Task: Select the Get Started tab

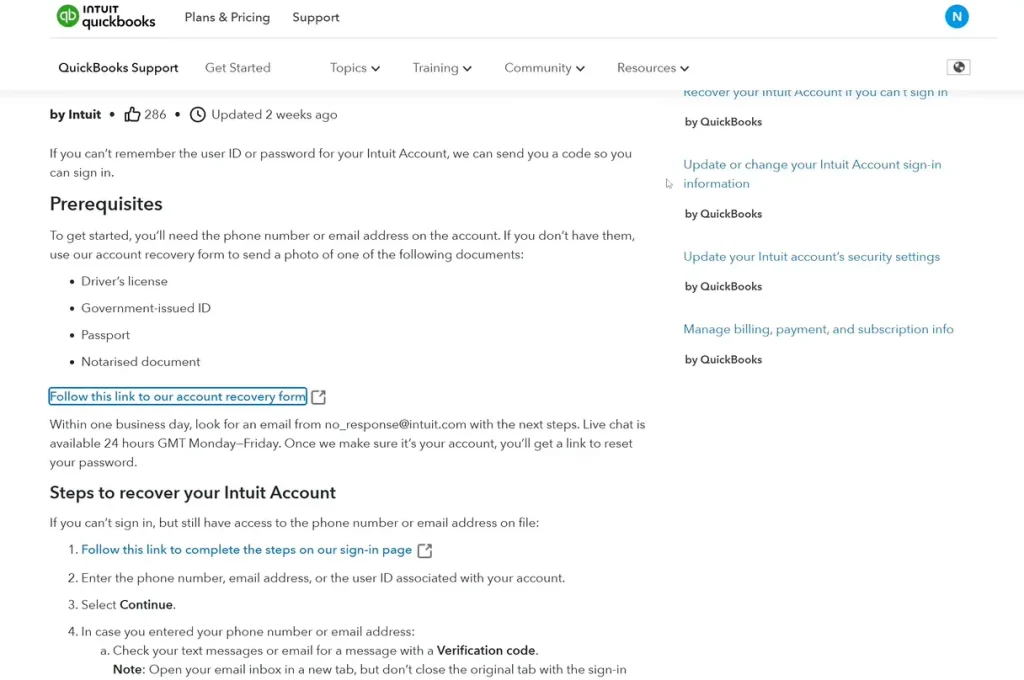Action: pos(238,68)
